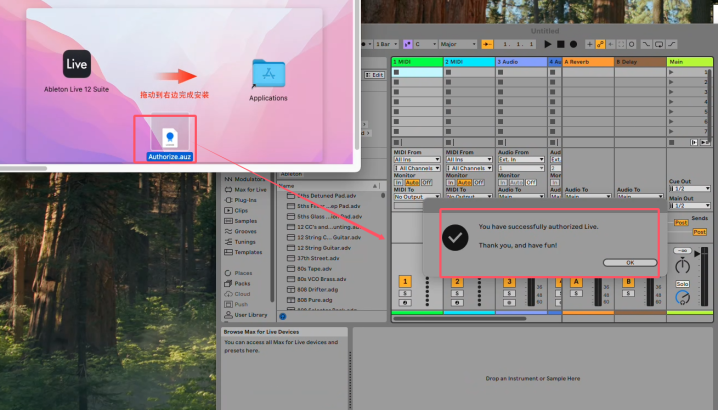718x410 pixels.
Task: Toggle track 1 activator button
Action: [405, 281]
